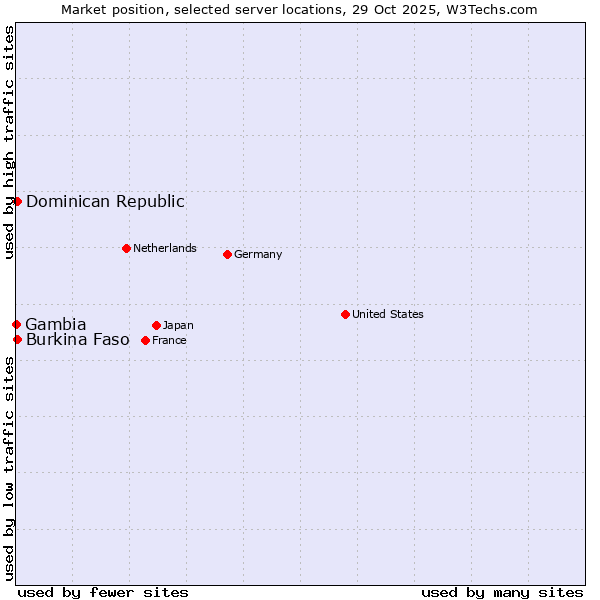This screenshot has width=600, height=600.
Task: Click the Burkina Faso red marker
Action: (17, 339)
